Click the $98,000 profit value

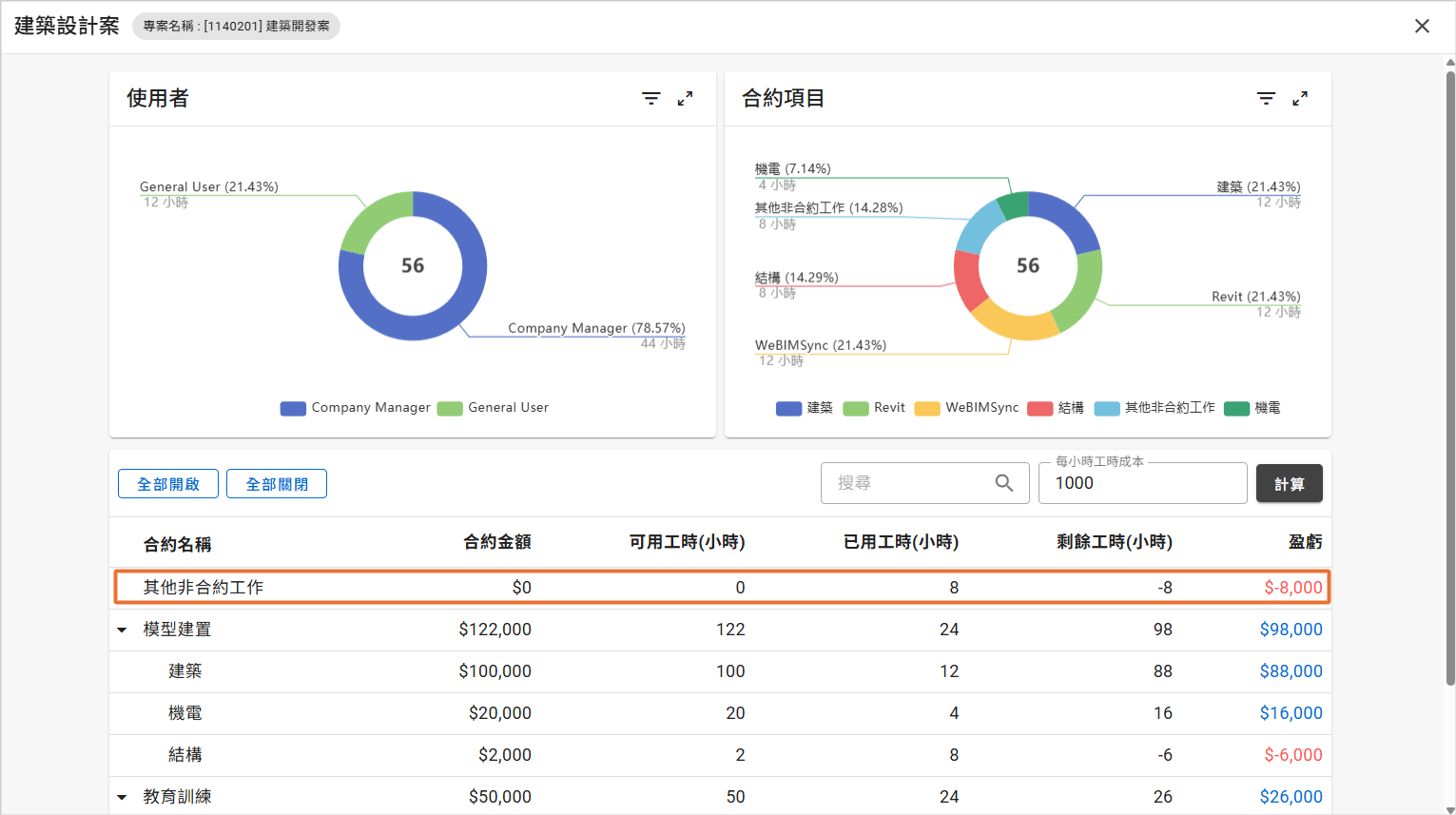(1291, 630)
